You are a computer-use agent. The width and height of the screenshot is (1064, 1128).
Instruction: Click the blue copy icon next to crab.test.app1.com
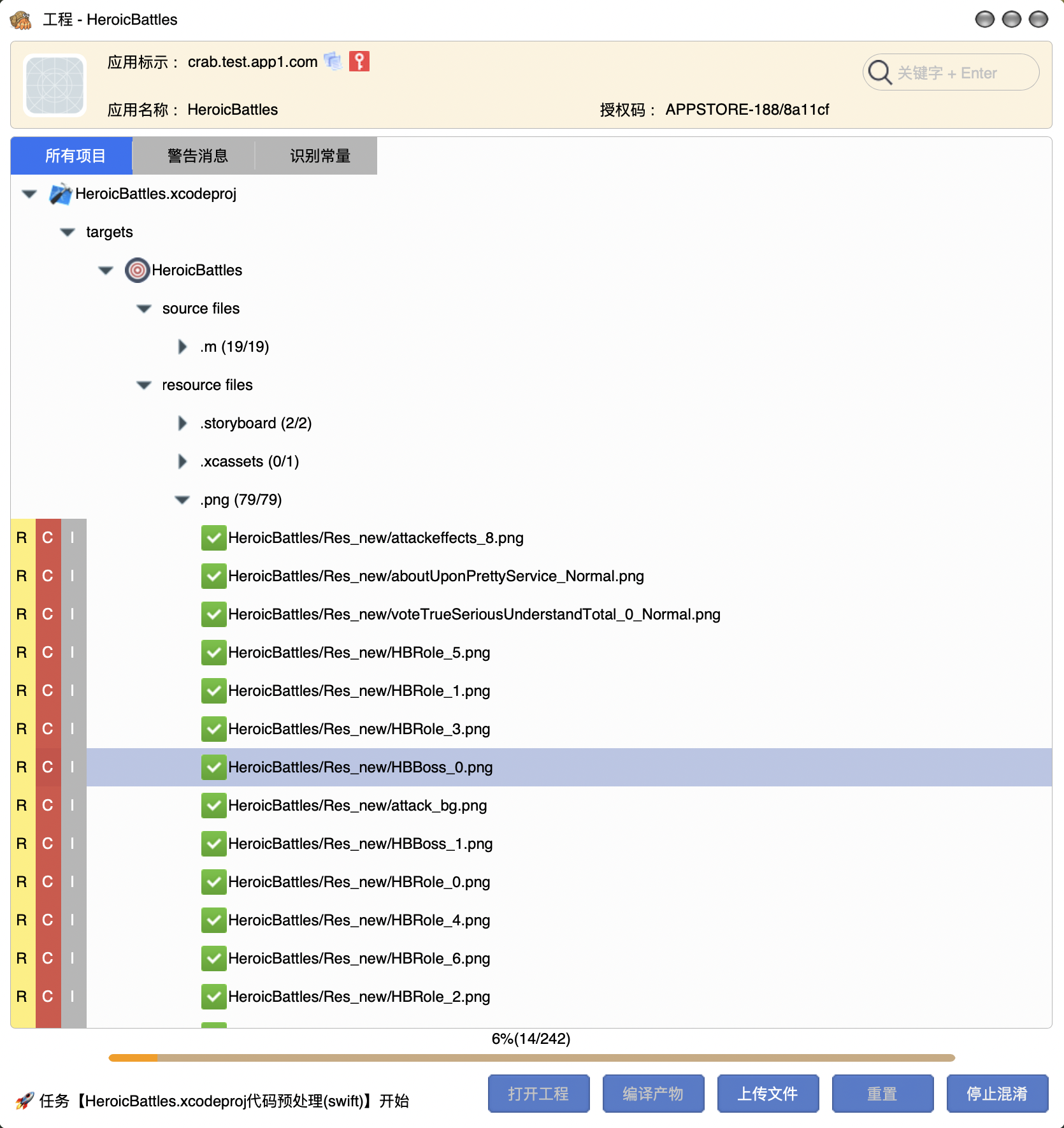coord(333,61)
